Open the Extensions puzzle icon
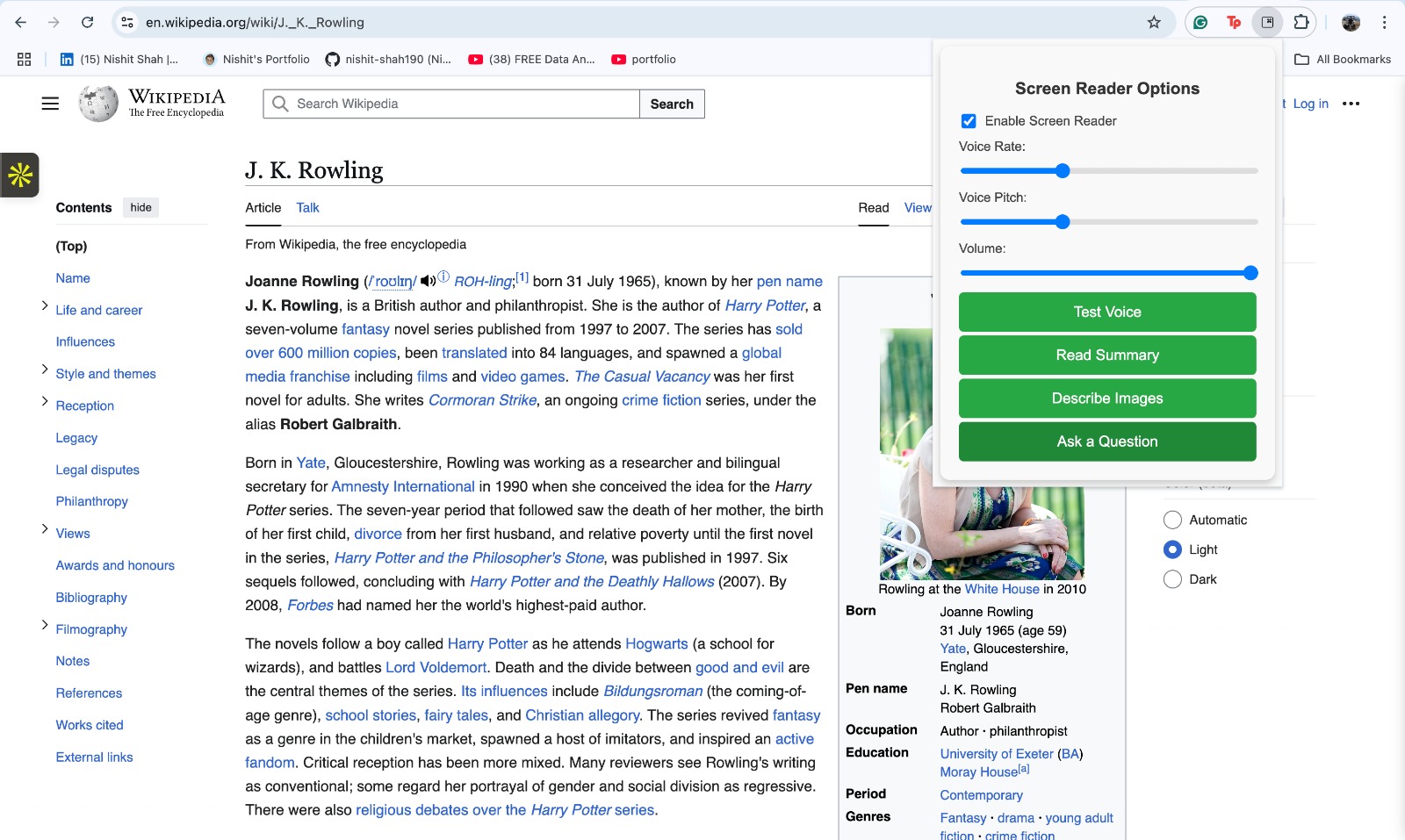This screenshot has height=840, width=1405. pos(1301,22)
